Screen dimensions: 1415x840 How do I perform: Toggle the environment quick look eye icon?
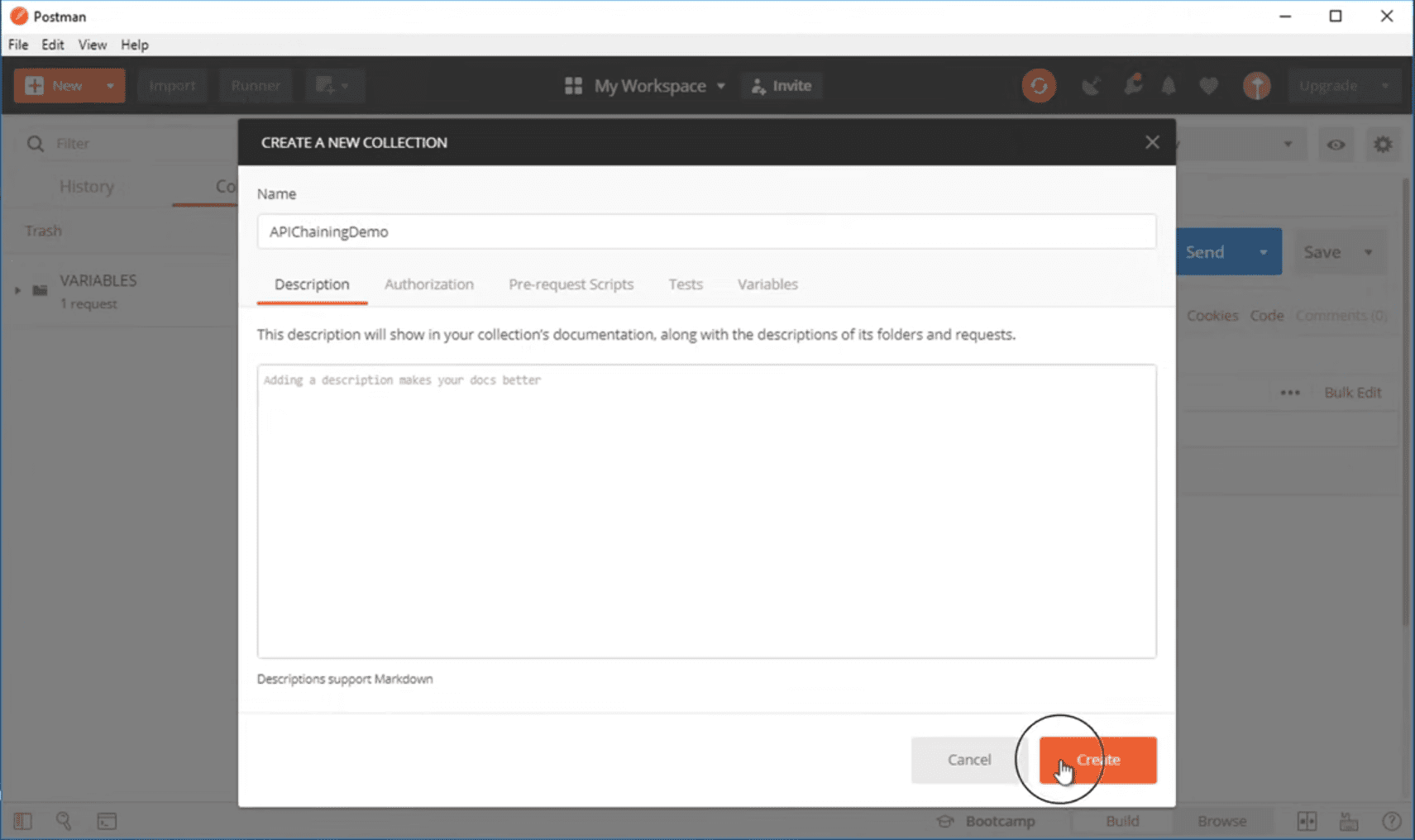click(1336, 143)
